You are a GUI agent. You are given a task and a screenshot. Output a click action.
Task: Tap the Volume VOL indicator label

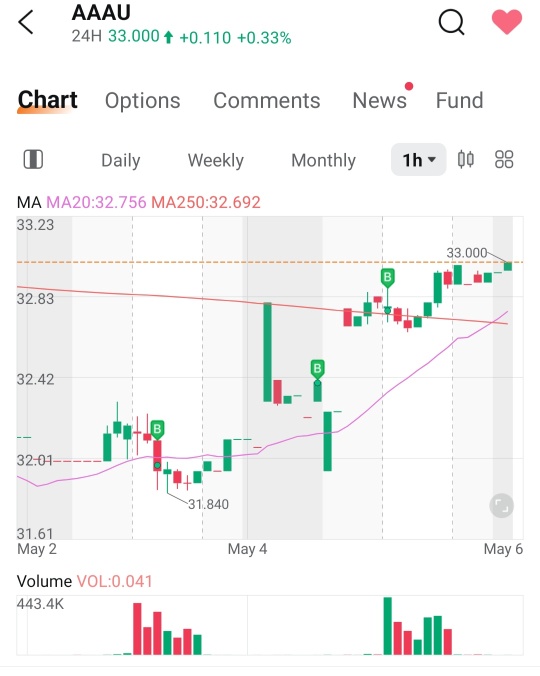84,582
